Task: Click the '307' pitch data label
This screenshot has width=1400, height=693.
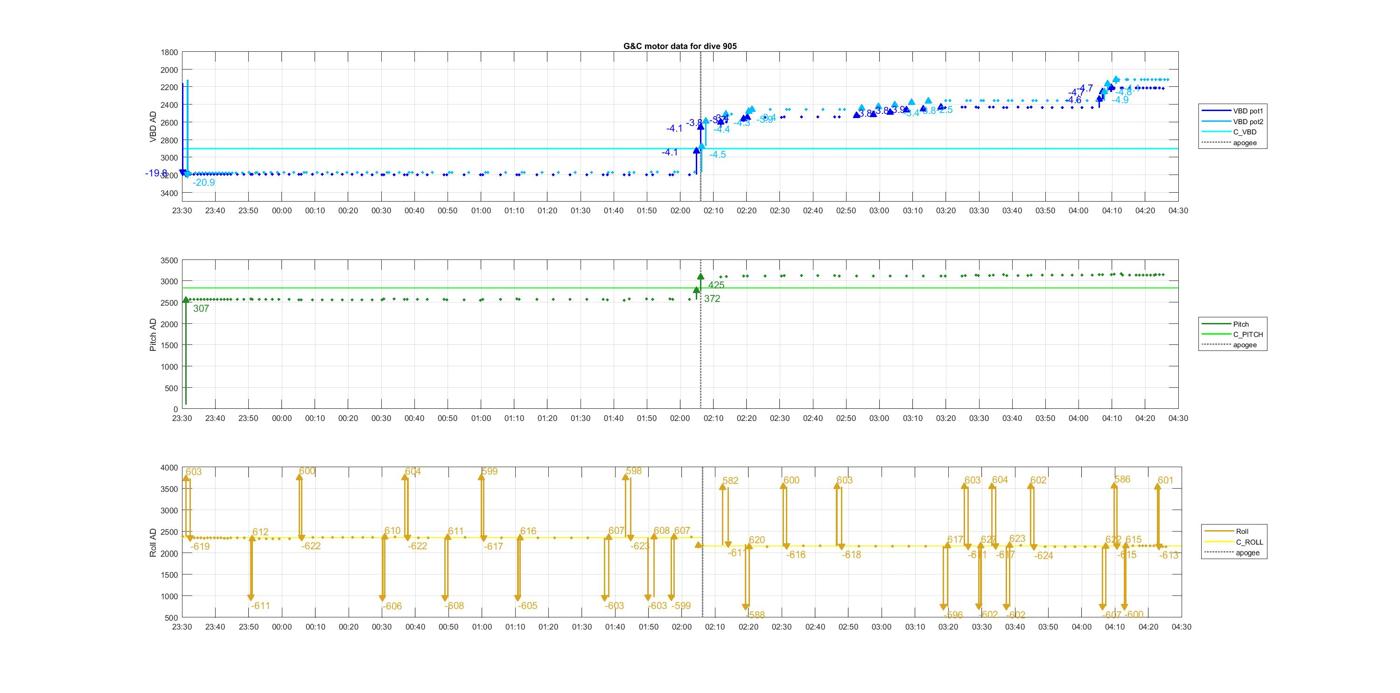Action: point(201,309)
